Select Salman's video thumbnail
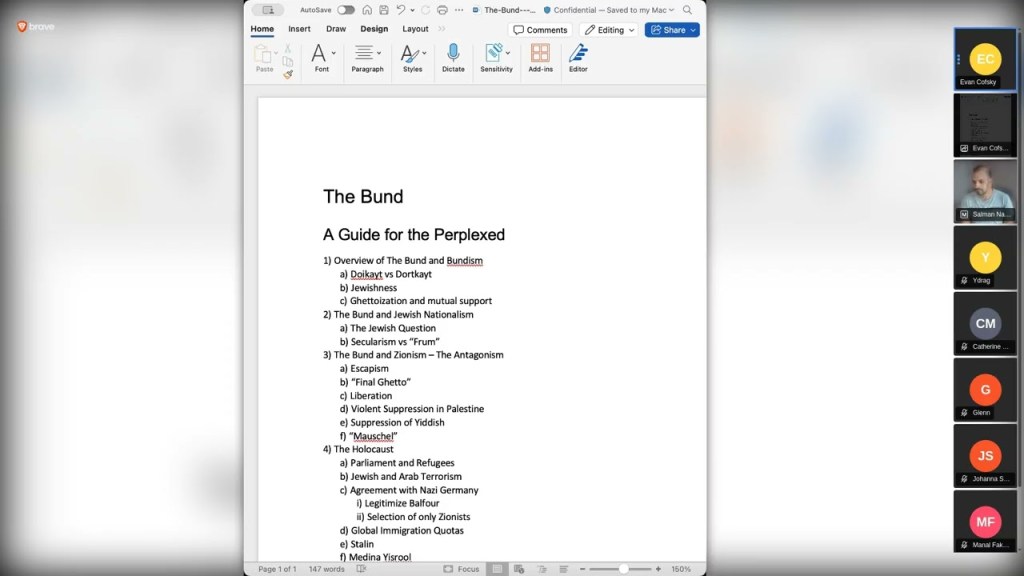Viewport: 1024px width, 576px height. tap(985, 191)
